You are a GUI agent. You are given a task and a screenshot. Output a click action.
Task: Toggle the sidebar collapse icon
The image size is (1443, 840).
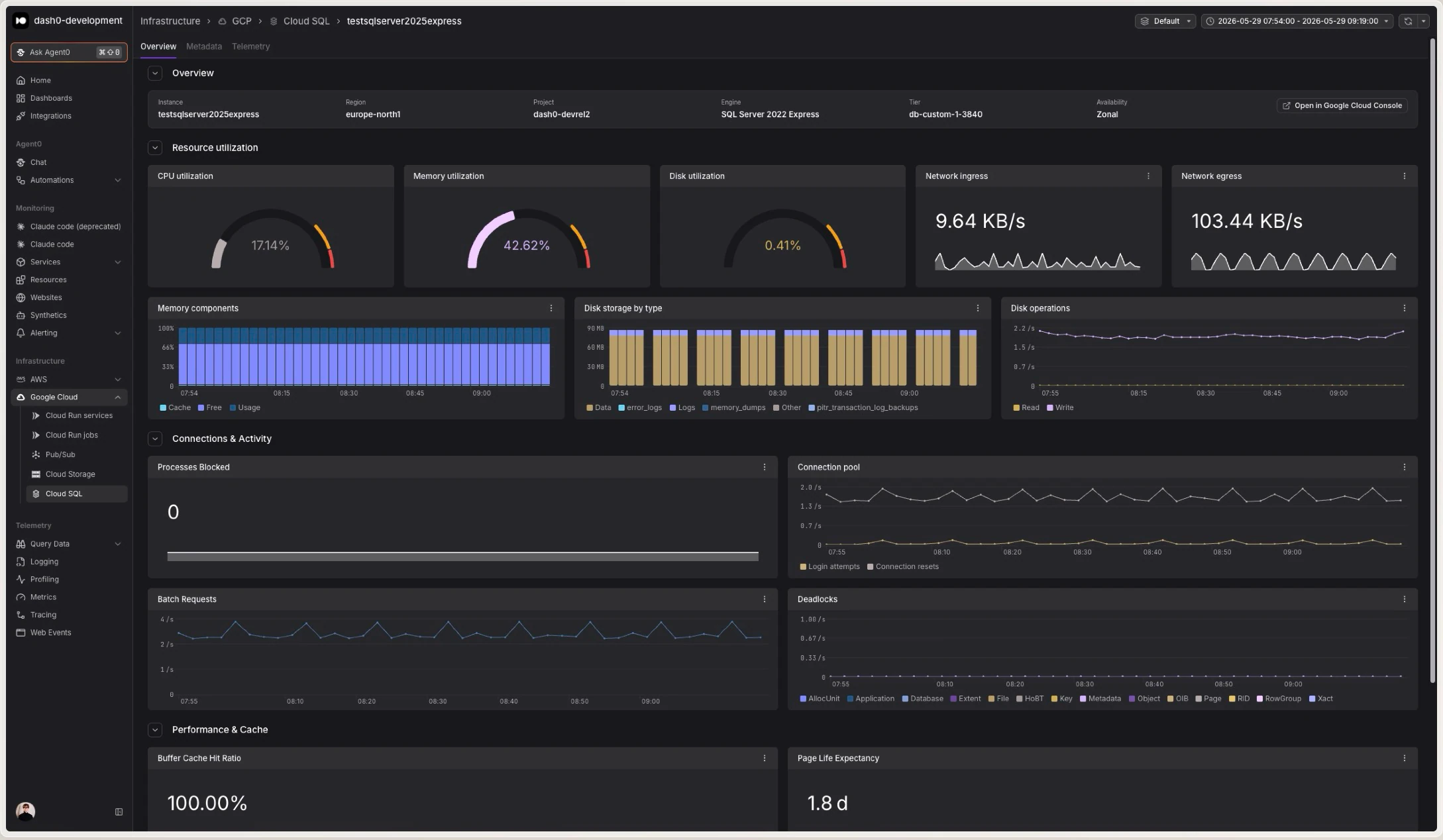tap(119, 812)
